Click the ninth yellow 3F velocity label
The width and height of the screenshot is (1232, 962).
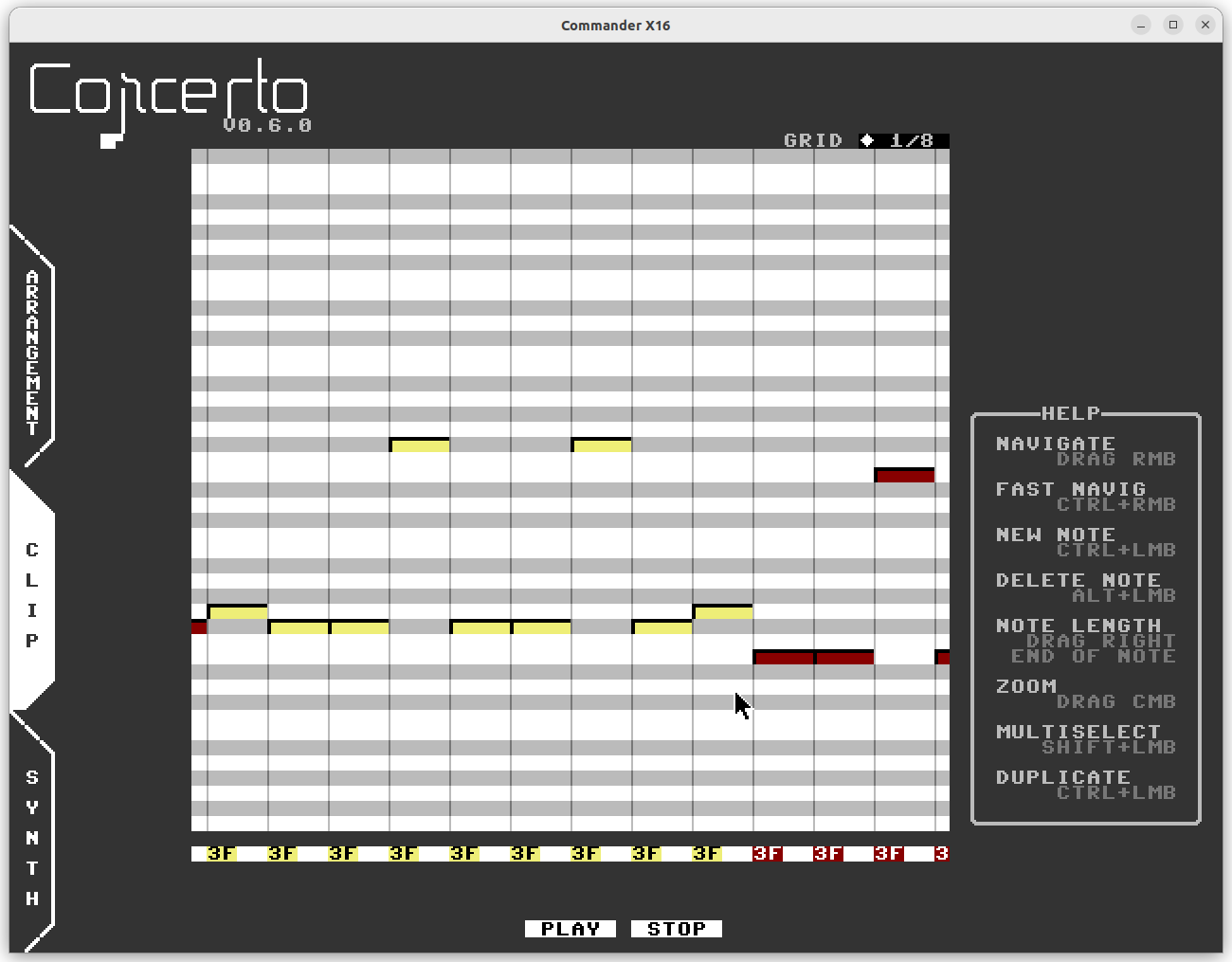coord(707,854)
